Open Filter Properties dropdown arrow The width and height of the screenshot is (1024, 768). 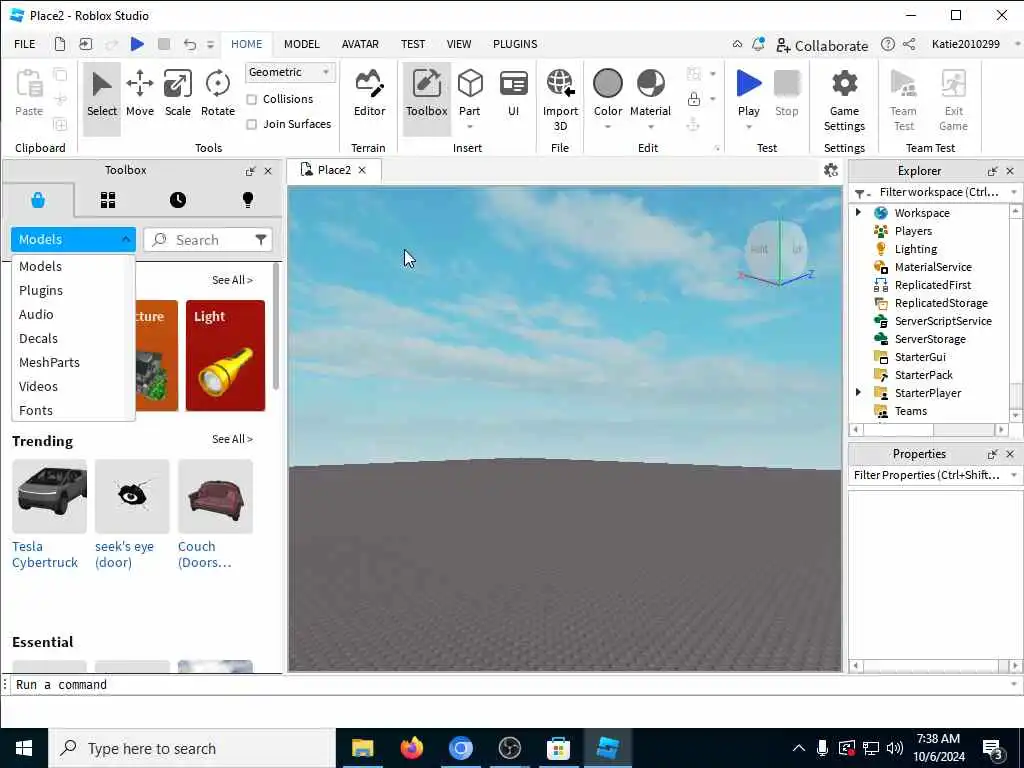coord(1014,475)
